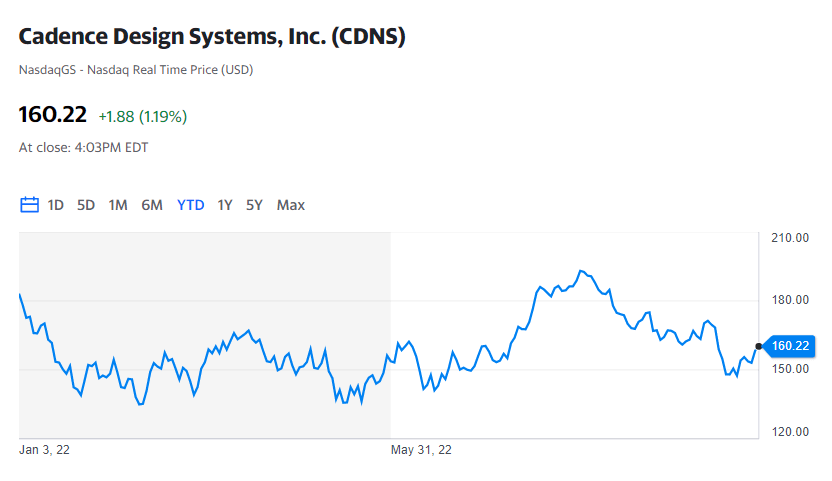832x481 pixels.
Task: Click the 160.22 current price flag
Action: tap(790, 346)
